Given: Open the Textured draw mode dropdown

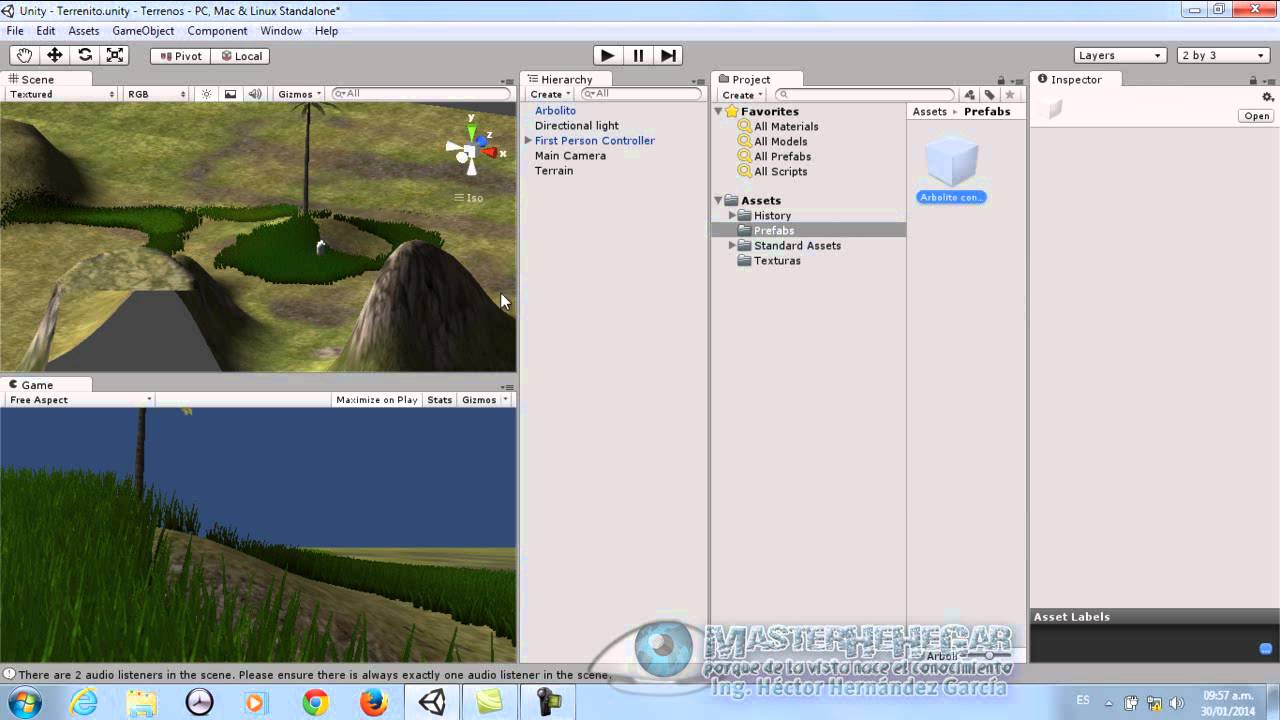Looking at the screenshot, I should 62,94.
